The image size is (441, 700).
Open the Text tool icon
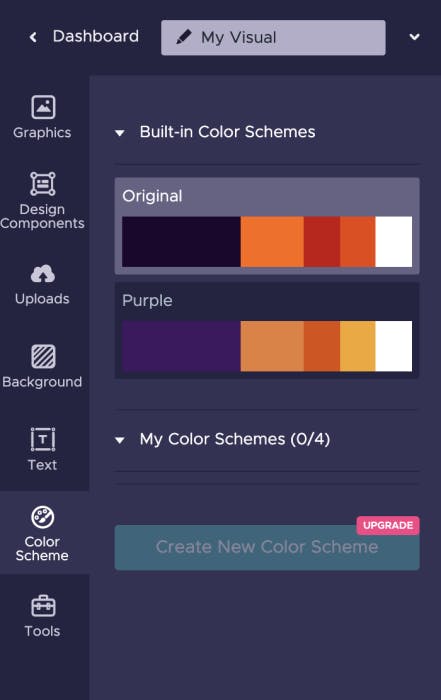43,439
